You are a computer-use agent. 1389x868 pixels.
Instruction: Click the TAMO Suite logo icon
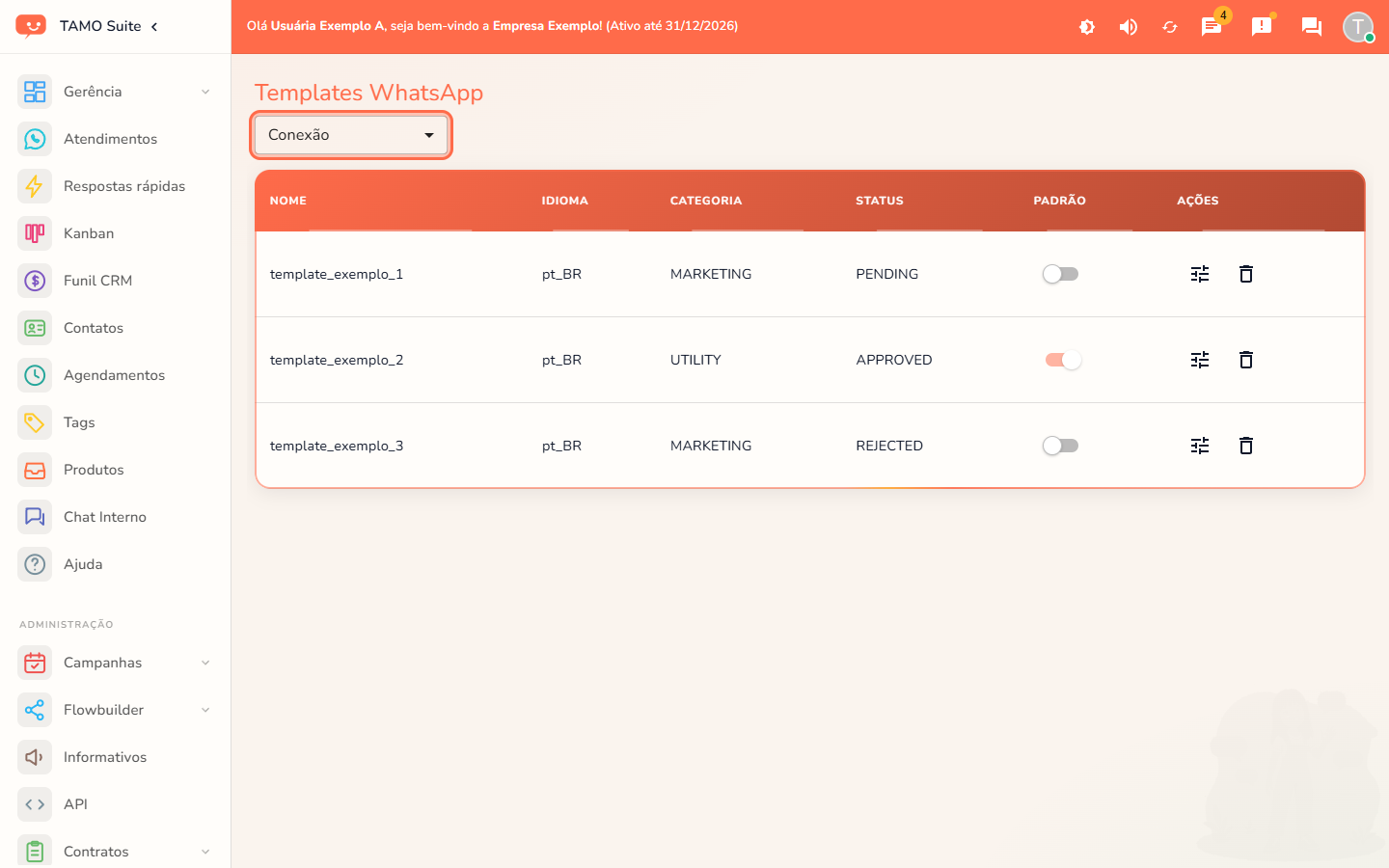click(x=31, y=26)
